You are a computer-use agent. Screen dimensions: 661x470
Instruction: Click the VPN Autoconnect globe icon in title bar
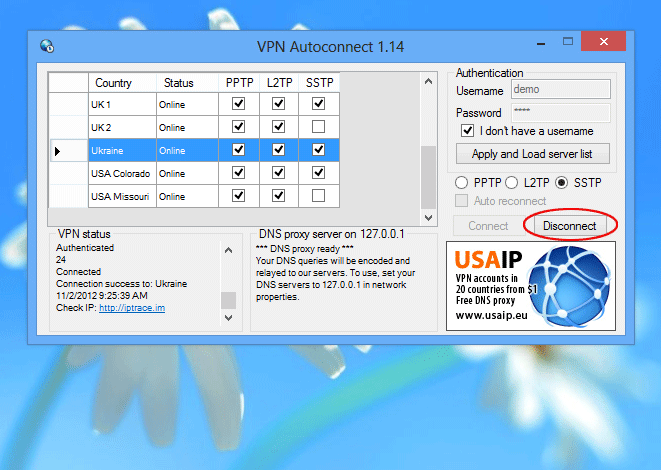[x=47, y=46]
